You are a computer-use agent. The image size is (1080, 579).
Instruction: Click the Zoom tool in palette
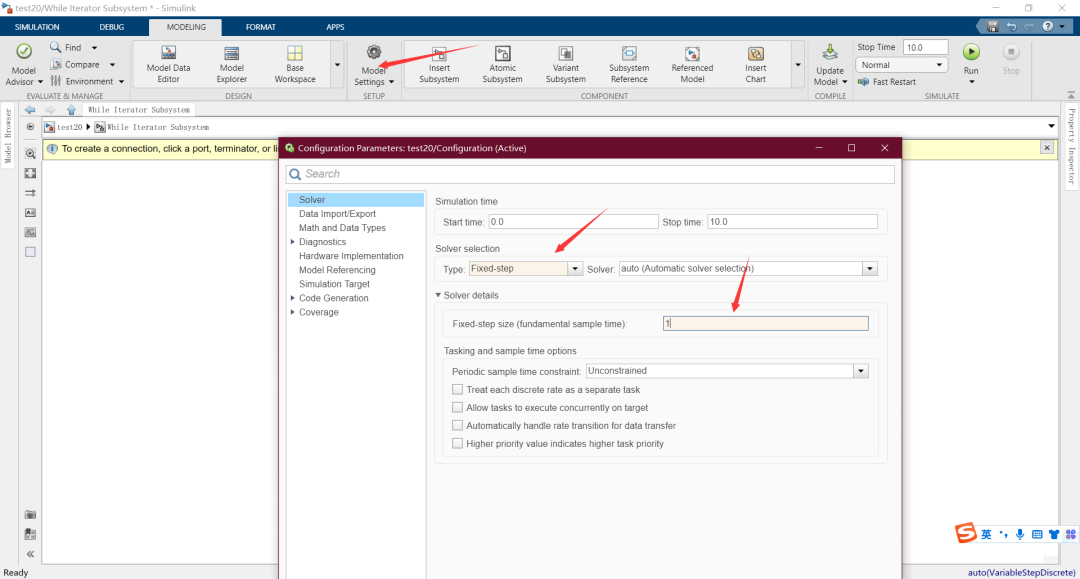click(x=30, y=154)
